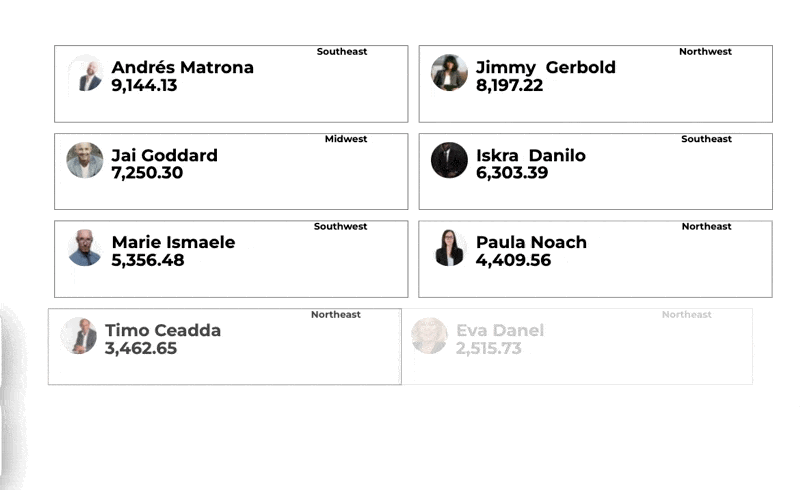
Task: Click Jimmy Gerbold's profile photo
Action: pyautogui.click(x=449, y=73)
